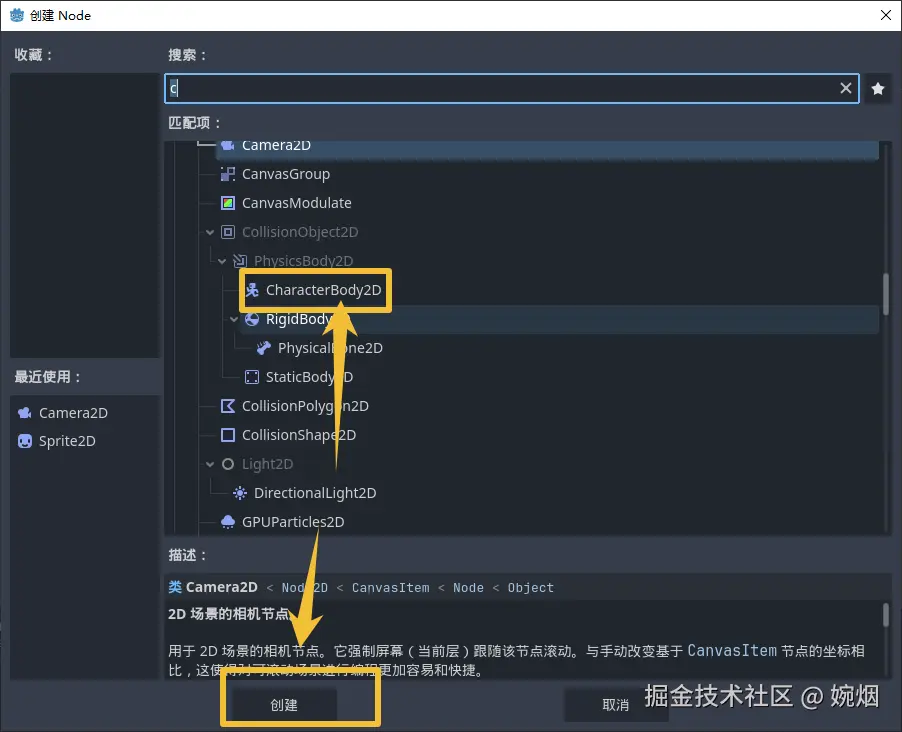The height and width of the screenshot is (732, 902).
Task: Collapse the CollisionObject2D tree branch
Action: click(210, 232)
